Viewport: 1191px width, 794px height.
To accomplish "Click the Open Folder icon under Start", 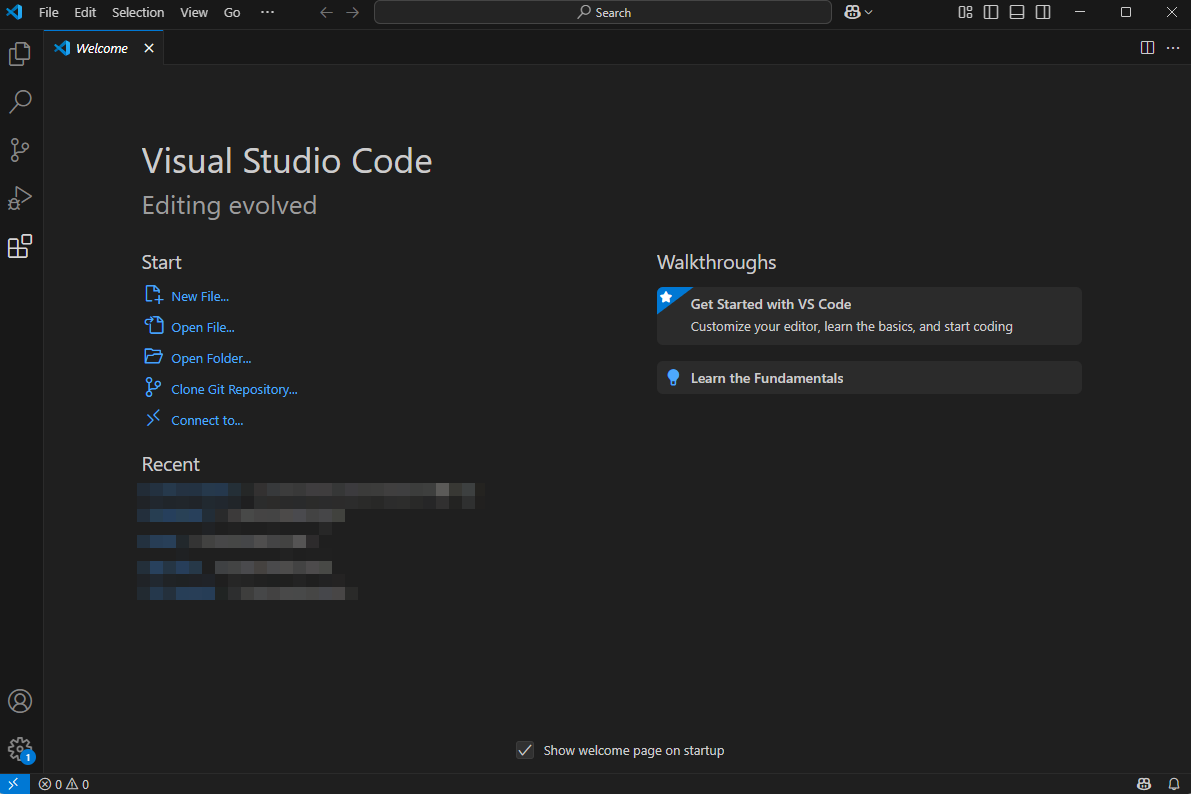I will [153, 356].
